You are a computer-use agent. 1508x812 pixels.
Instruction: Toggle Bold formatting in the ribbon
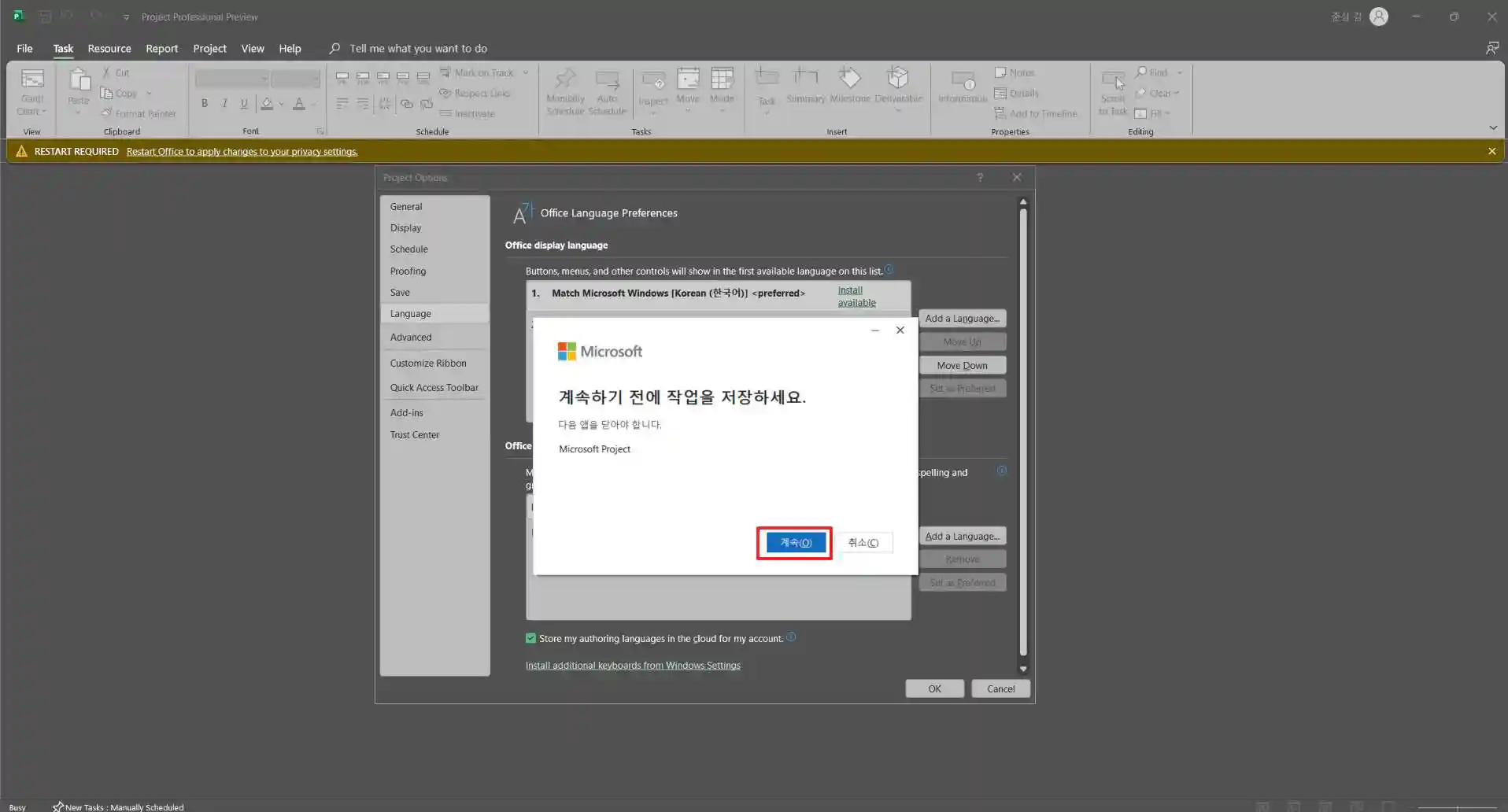point(205,103)
